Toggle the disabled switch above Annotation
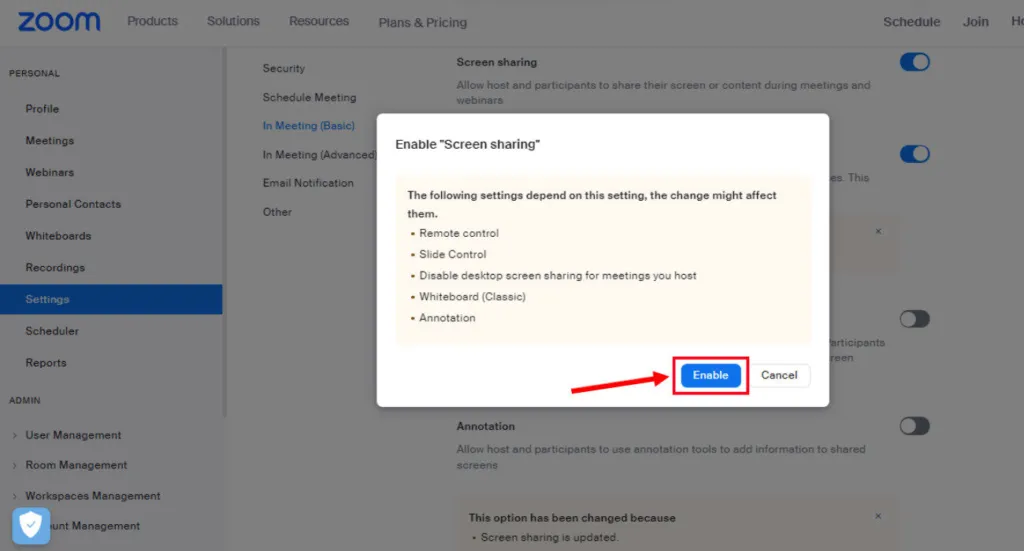 pos(914,319)
